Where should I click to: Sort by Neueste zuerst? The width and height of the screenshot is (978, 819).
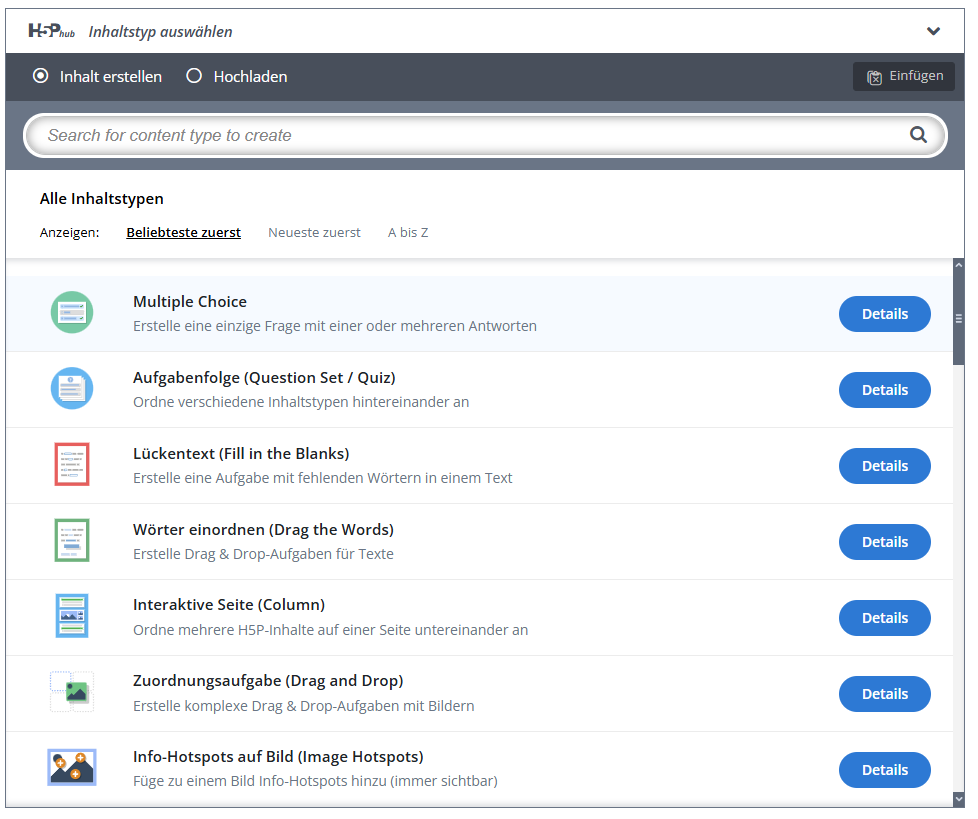coord(314,232)
